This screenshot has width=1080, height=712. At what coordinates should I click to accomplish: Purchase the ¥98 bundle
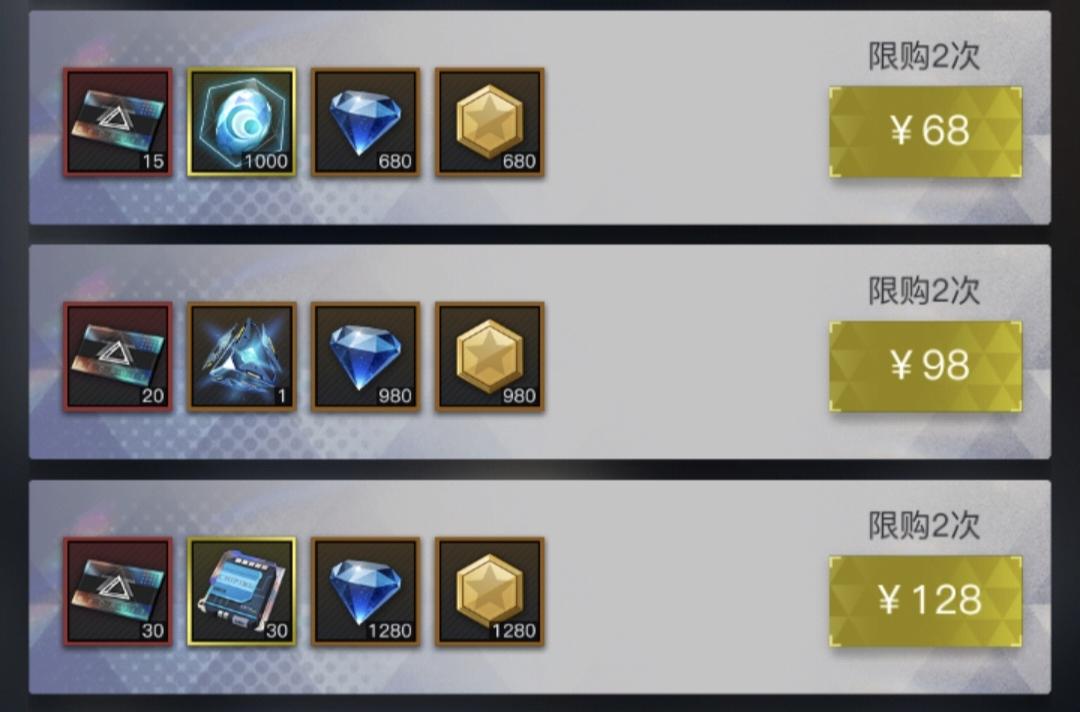[x=926, y=366]
